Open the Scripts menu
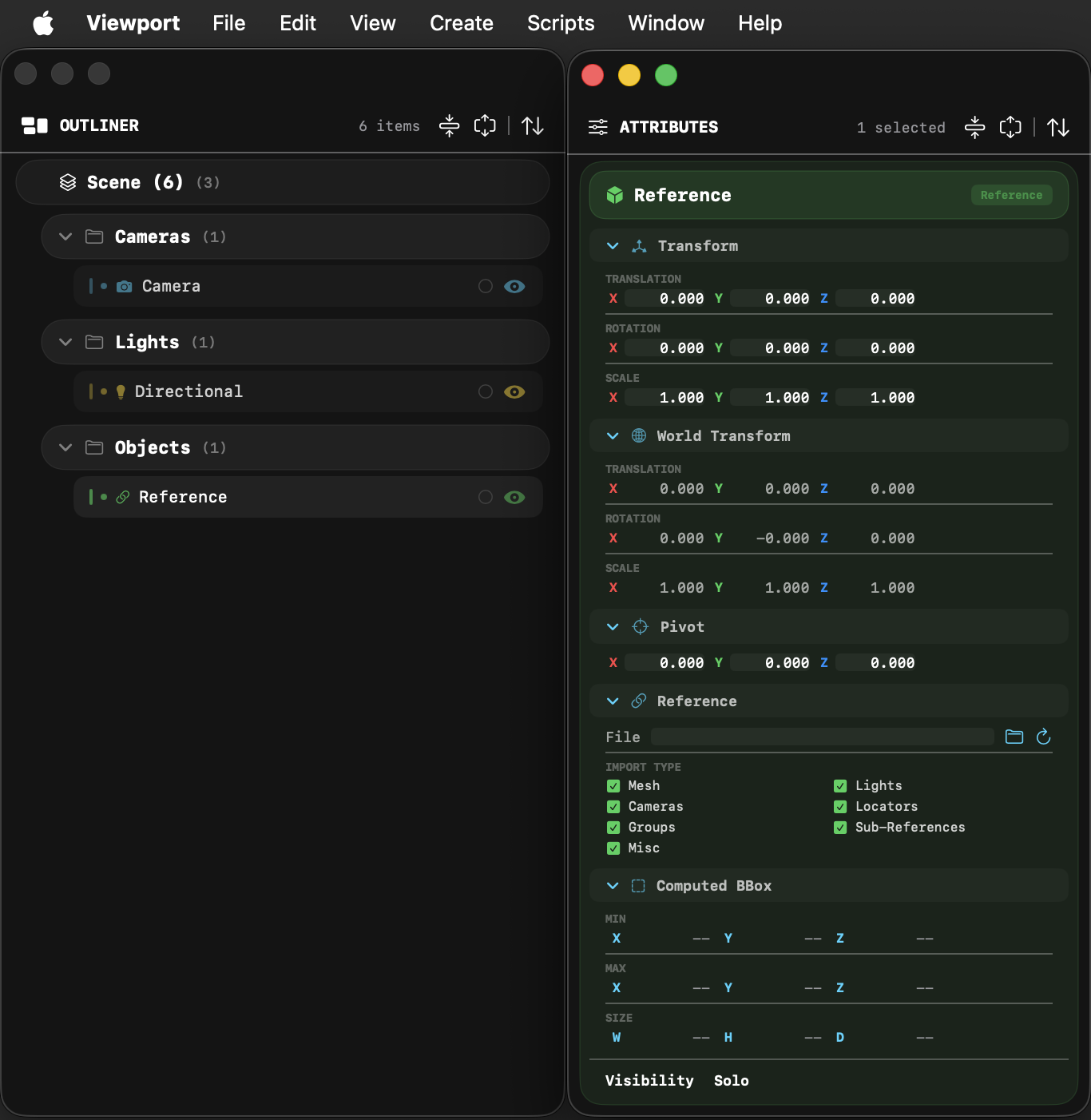 561,23
